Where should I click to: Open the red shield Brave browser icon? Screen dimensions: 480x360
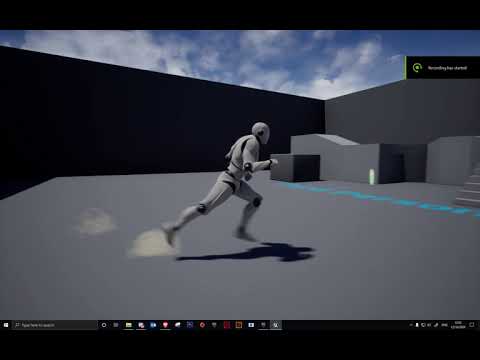coord(165,325)
